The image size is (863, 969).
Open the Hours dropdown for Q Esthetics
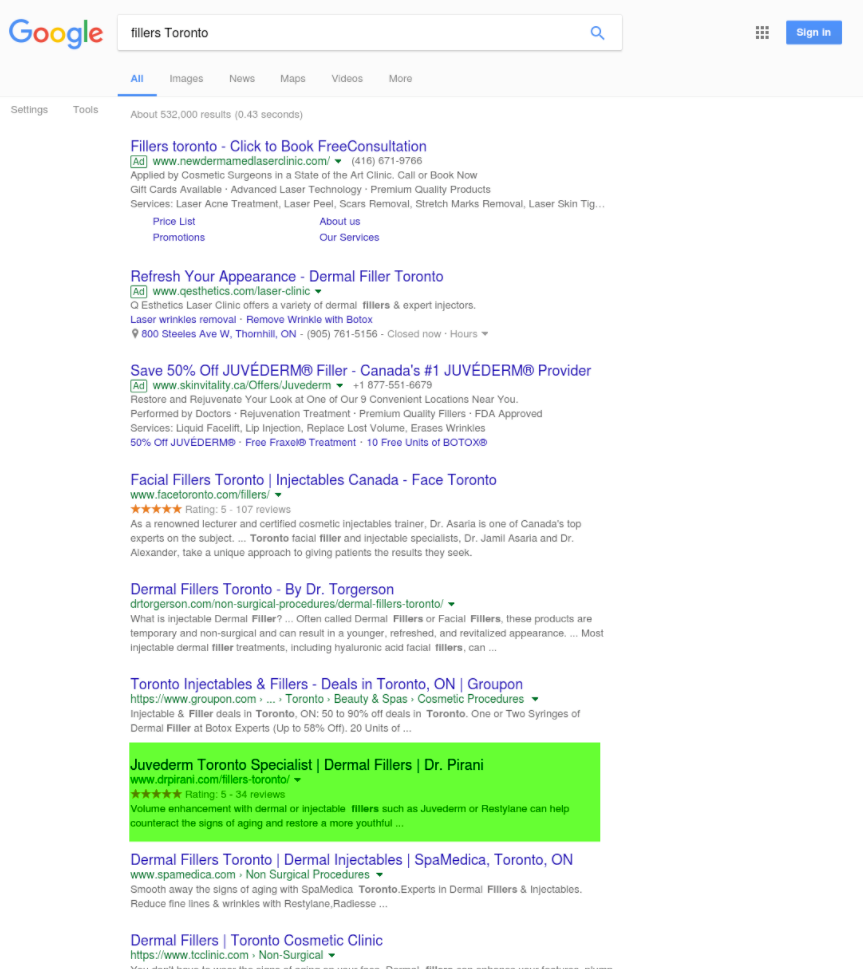pyautogui.click(x=469, y=334)
